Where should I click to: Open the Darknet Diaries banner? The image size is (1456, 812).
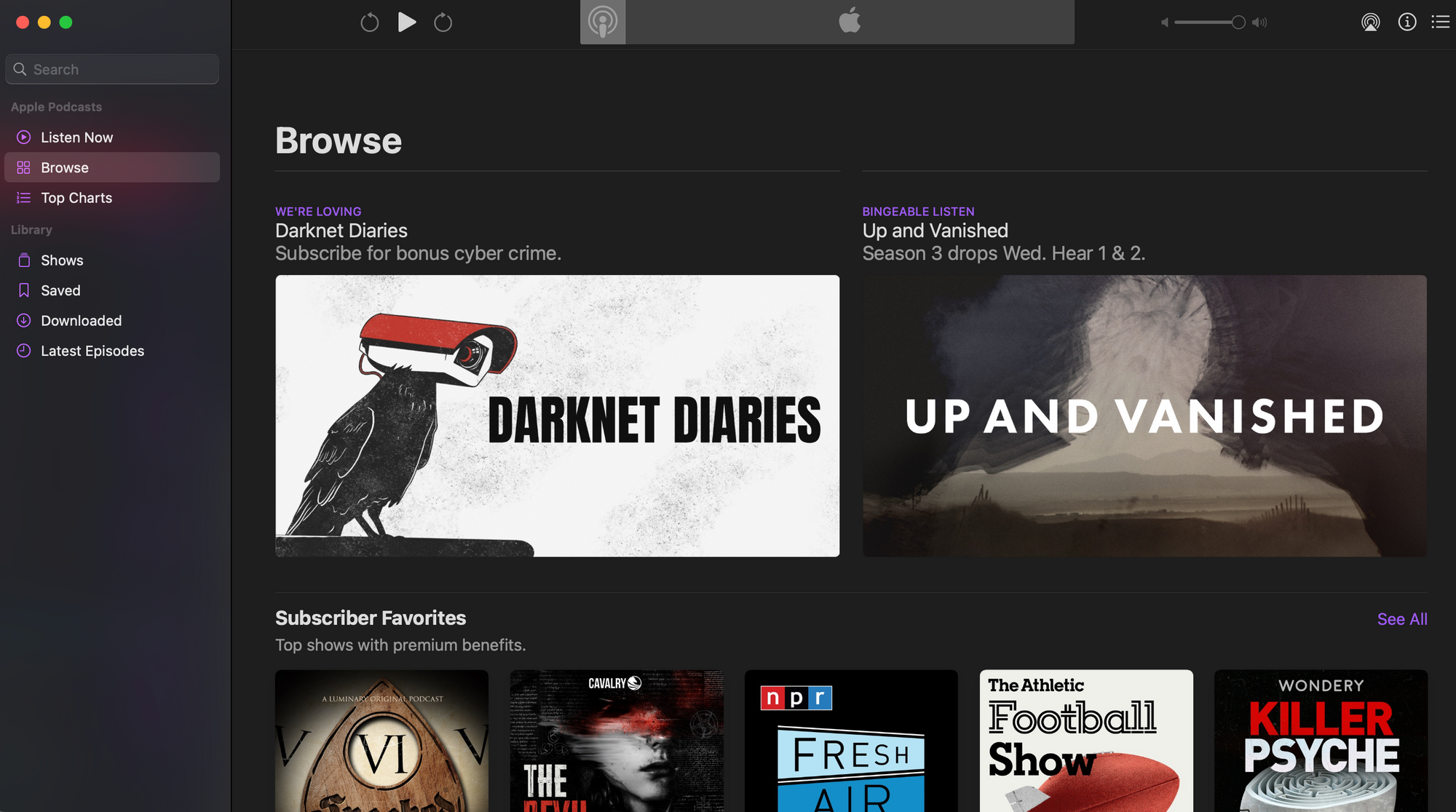point(557,415)
